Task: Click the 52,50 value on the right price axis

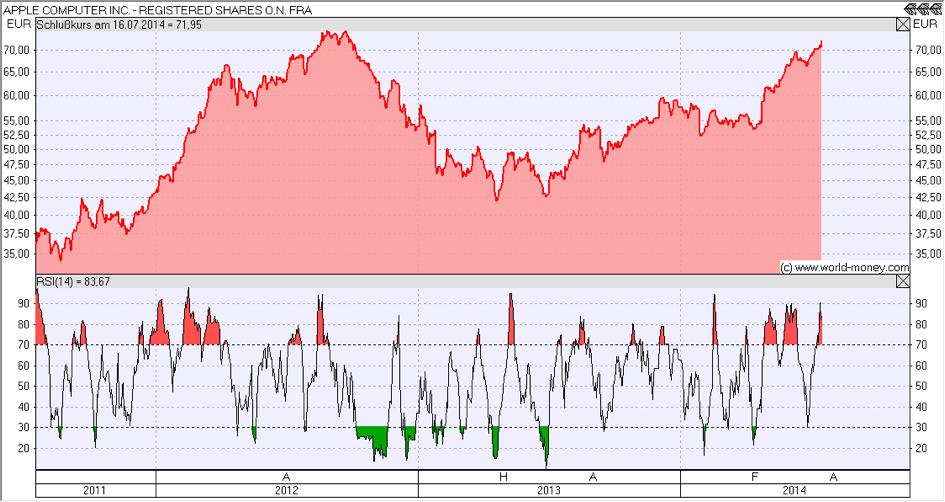Action: point(927,136)
